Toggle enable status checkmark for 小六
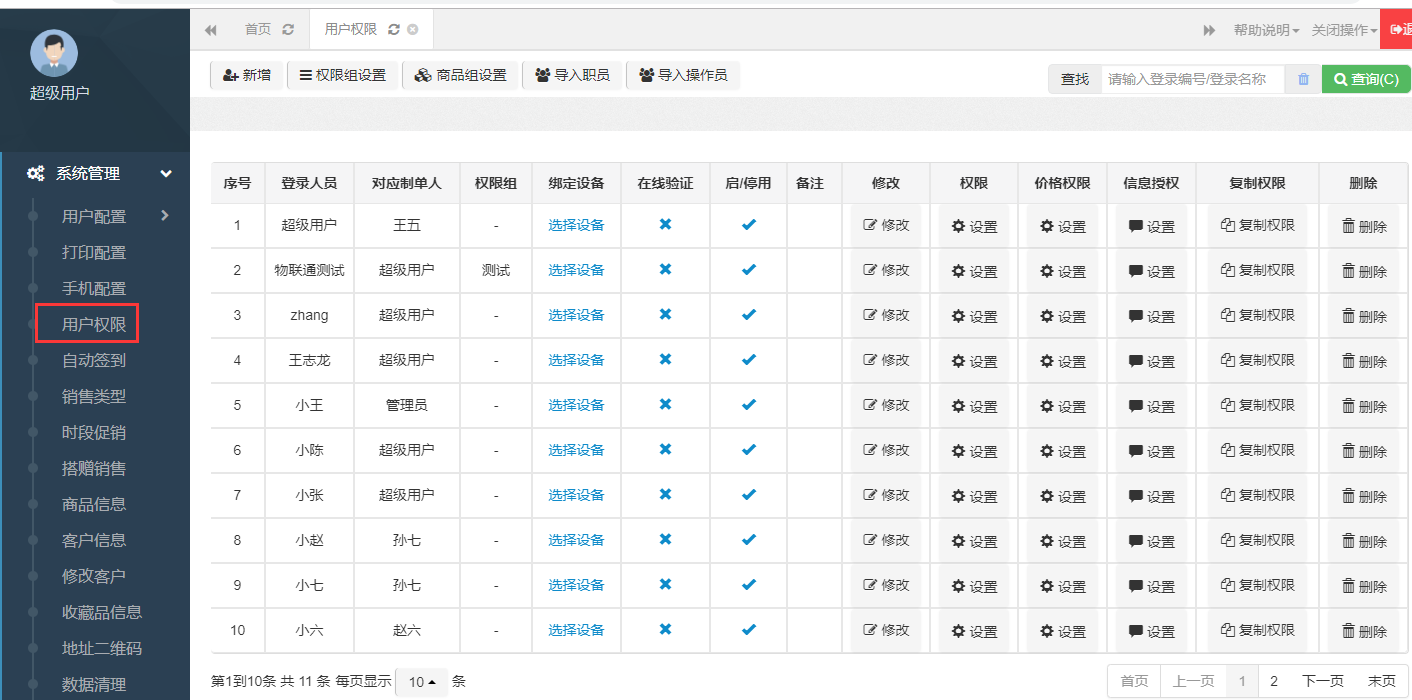The height and width of the screenshot is (700, 1412). click(748, 630)
